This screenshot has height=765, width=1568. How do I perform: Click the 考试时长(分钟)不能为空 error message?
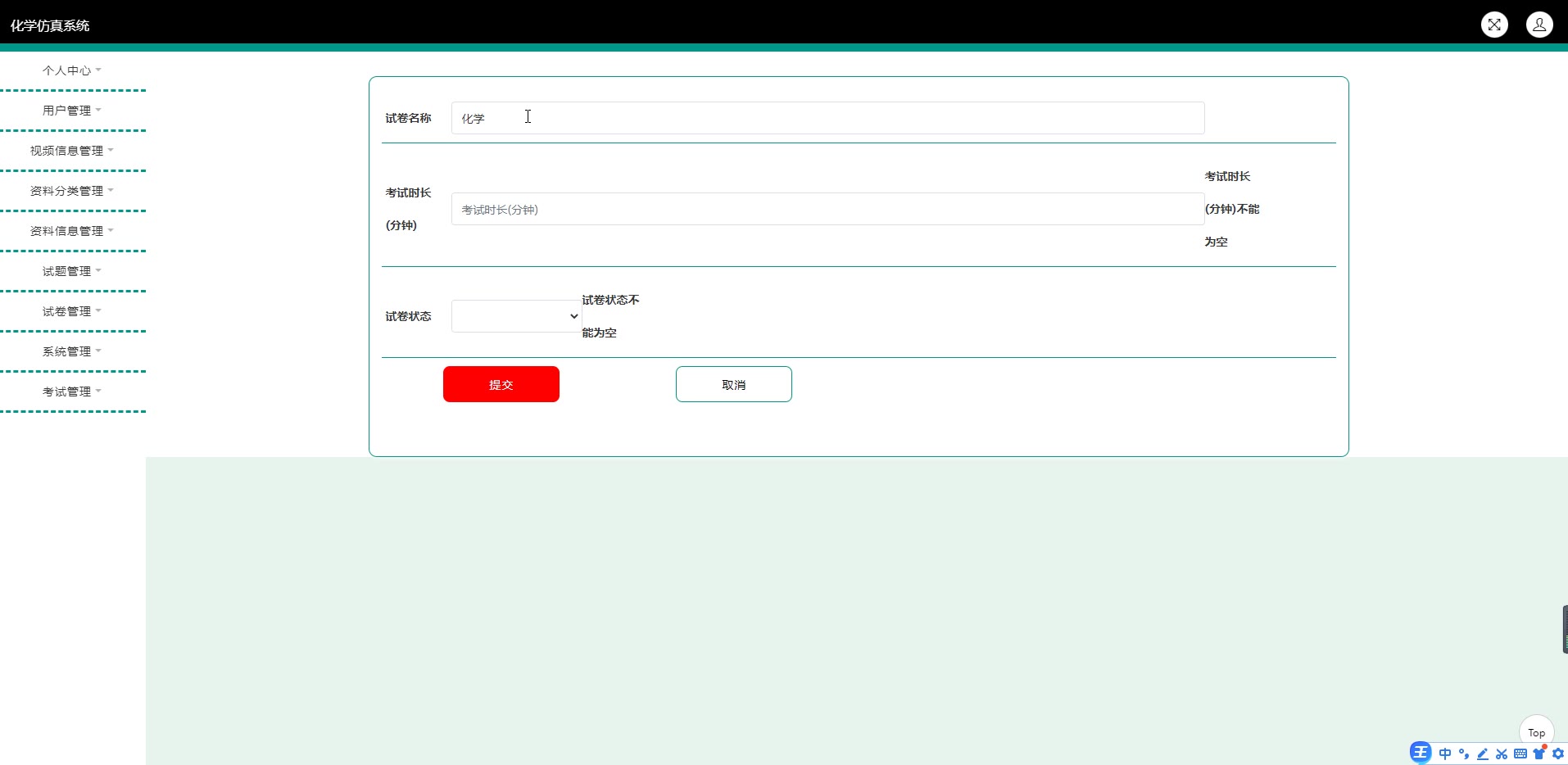coord(1232,209)
